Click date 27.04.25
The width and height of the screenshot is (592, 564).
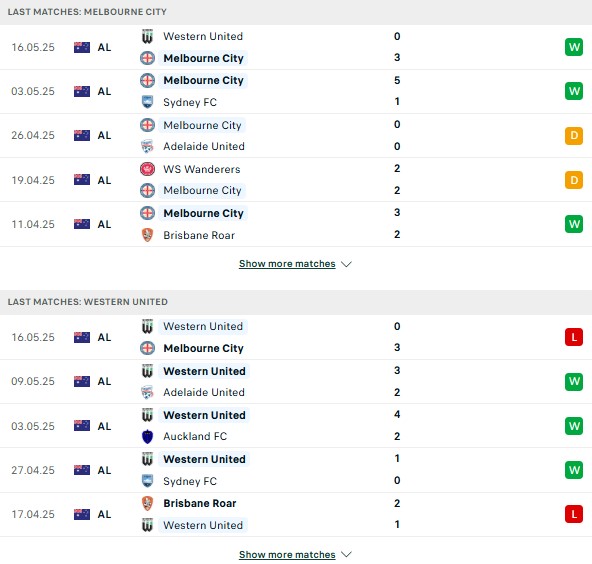(33, 470)
